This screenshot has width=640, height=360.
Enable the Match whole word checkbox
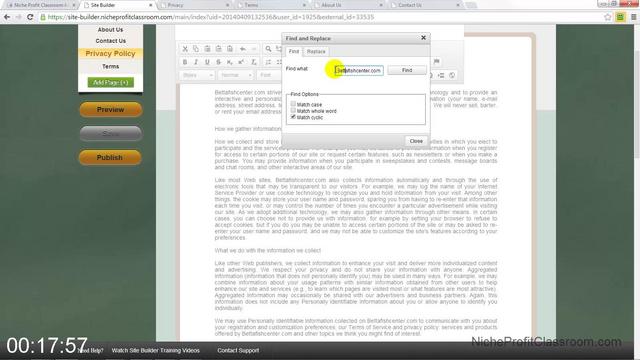tap(293, 110)
